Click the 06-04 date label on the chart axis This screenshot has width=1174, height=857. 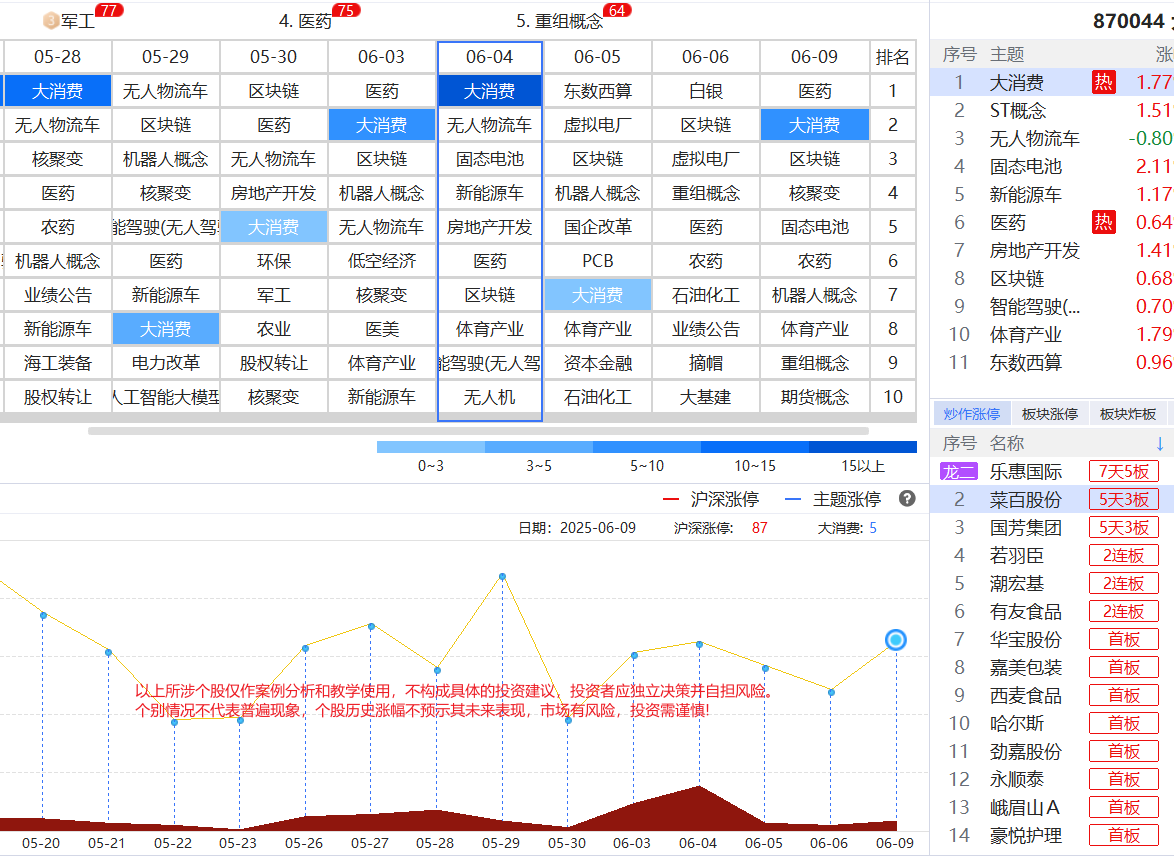pos(698,844)
